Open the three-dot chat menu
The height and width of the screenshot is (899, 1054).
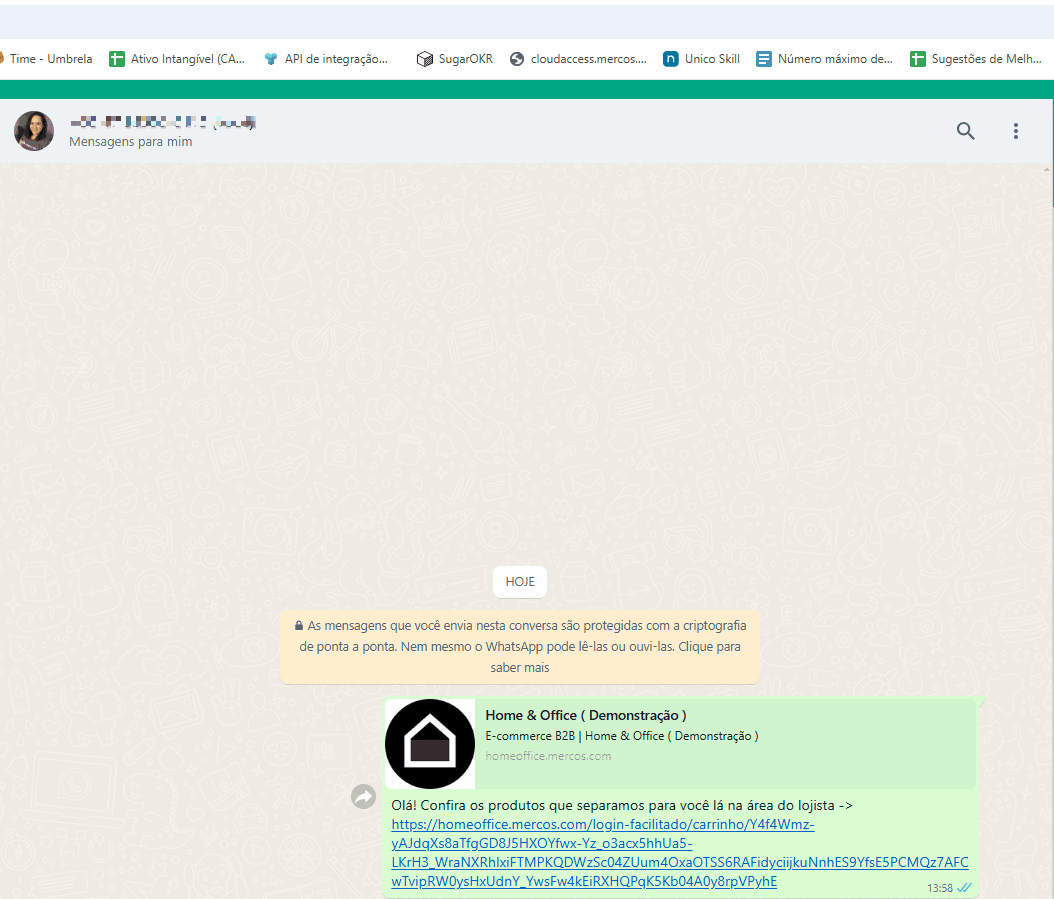(x=1016, y=131)
